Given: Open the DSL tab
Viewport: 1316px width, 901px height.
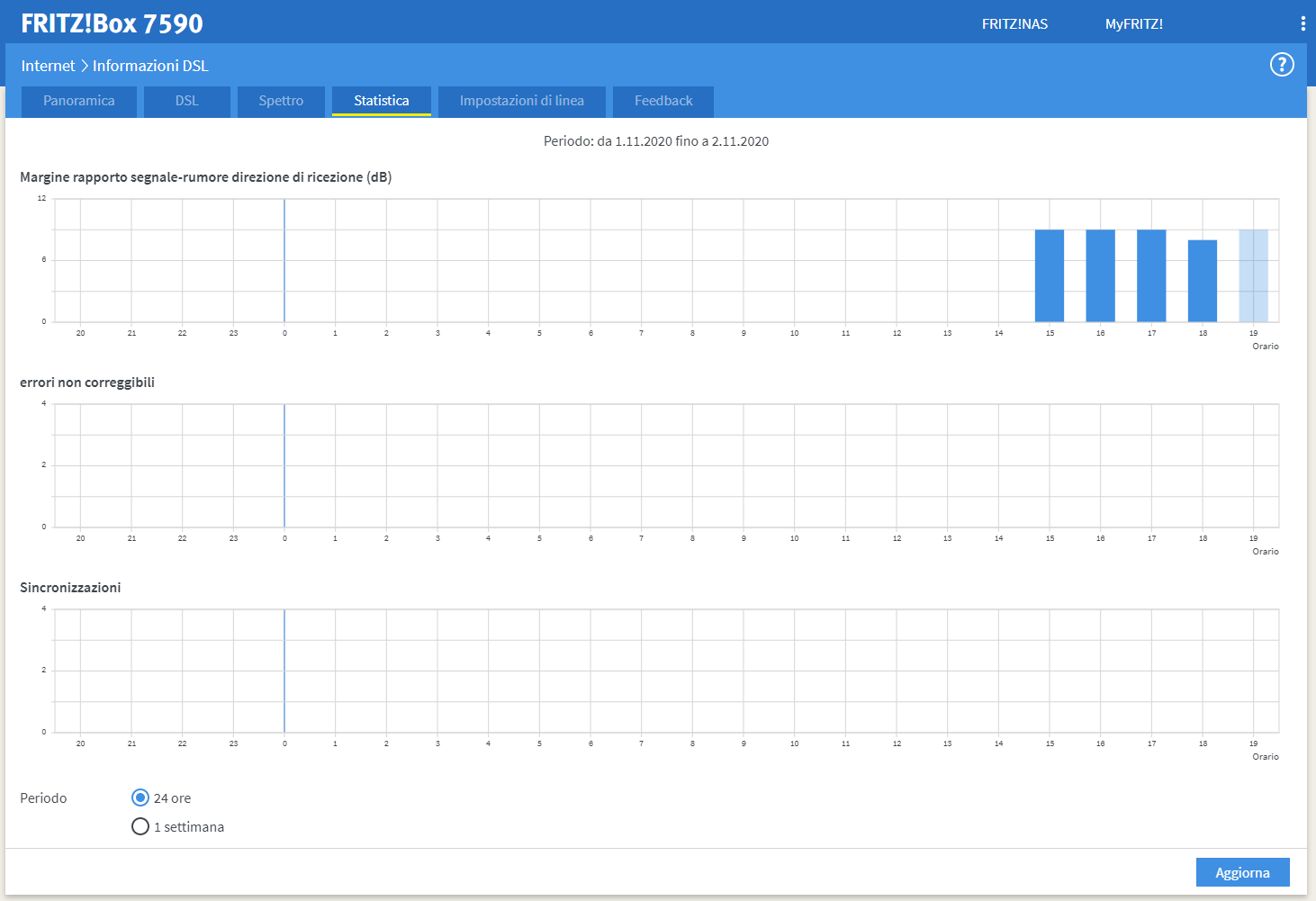Looking at the screenshot, I should (x=187, y=101).
